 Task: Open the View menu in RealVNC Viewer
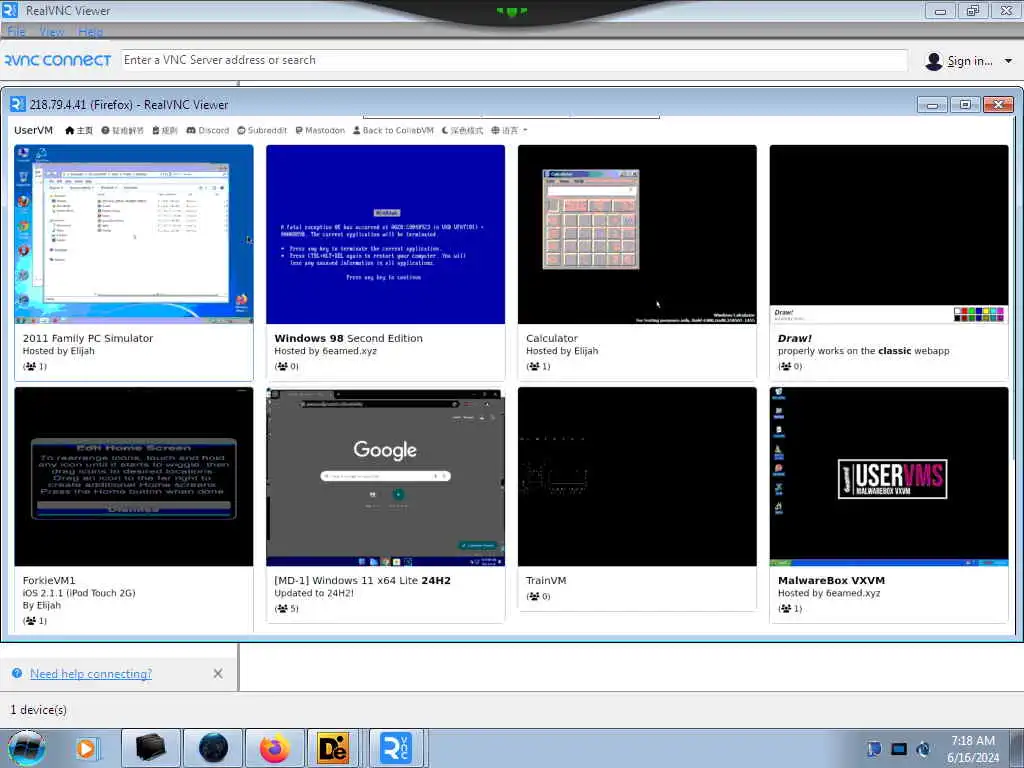[52, 31]
